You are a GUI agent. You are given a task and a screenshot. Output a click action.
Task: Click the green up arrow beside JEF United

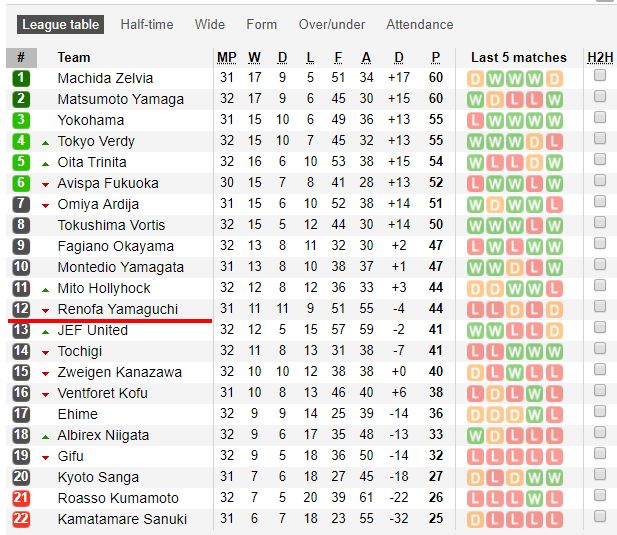45,331
